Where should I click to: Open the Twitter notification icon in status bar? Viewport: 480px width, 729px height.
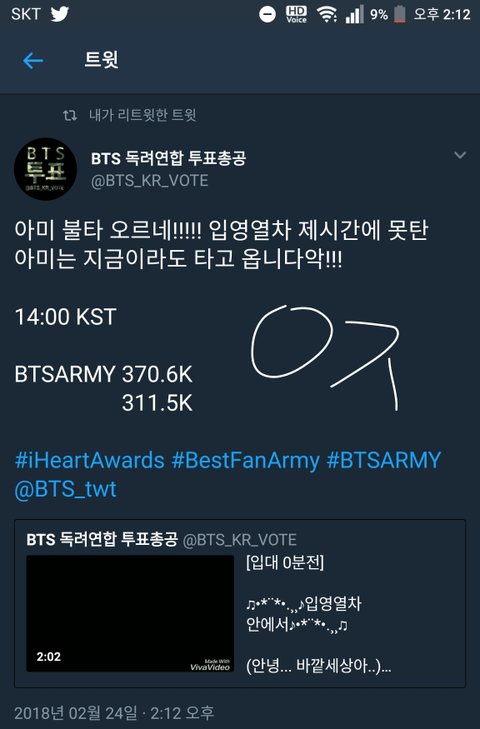[x=60, y=14]
